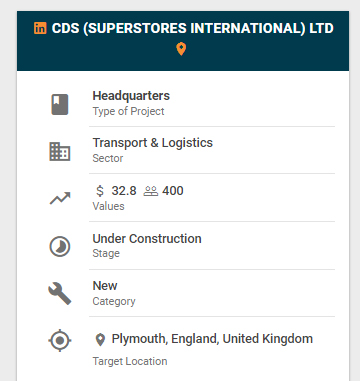Viewport: 360px width, 381px height.
Task: Click the people icon beside 400
Action: point(150,191)
